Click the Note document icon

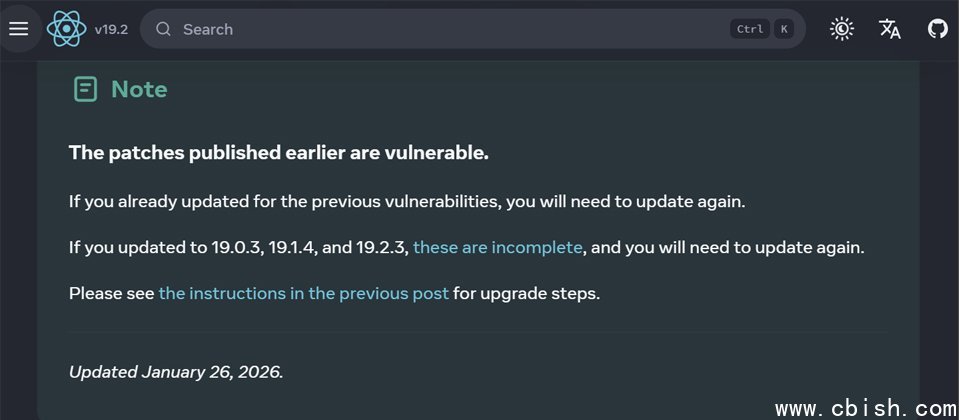[x=86, y=89]
